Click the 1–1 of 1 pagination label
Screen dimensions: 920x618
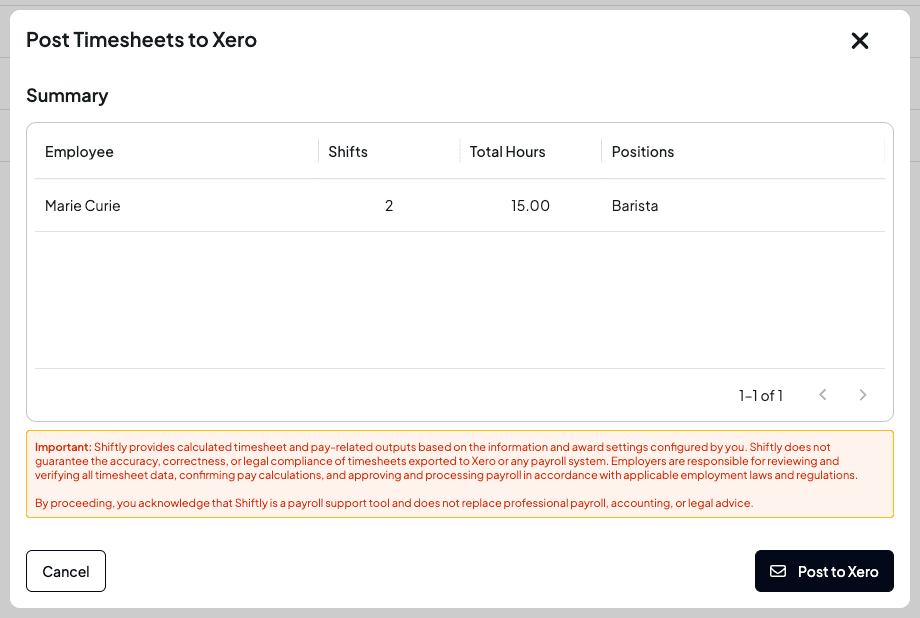pyautogui.click(x=760, y=396)
